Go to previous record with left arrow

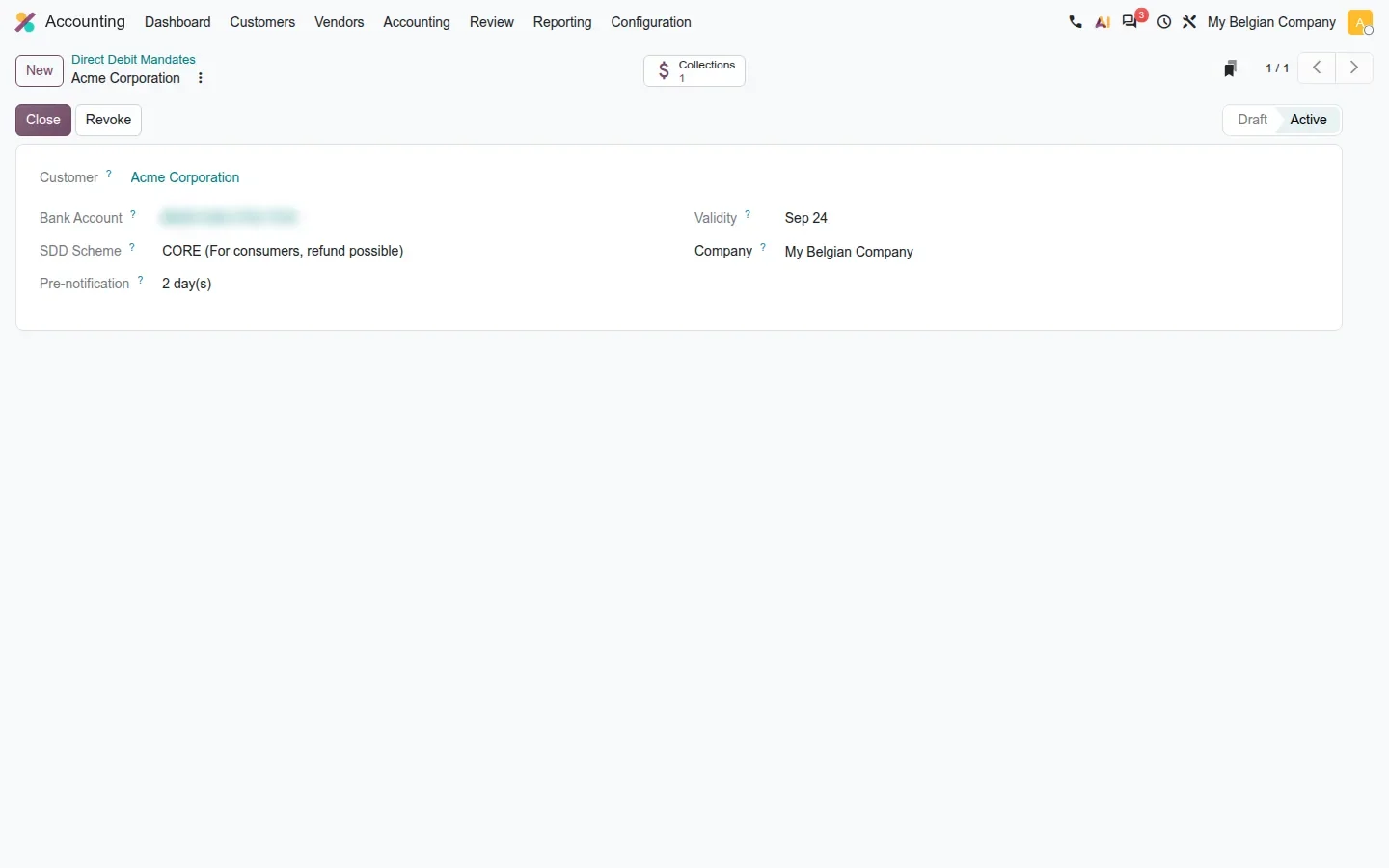[x=1317, y=68]
